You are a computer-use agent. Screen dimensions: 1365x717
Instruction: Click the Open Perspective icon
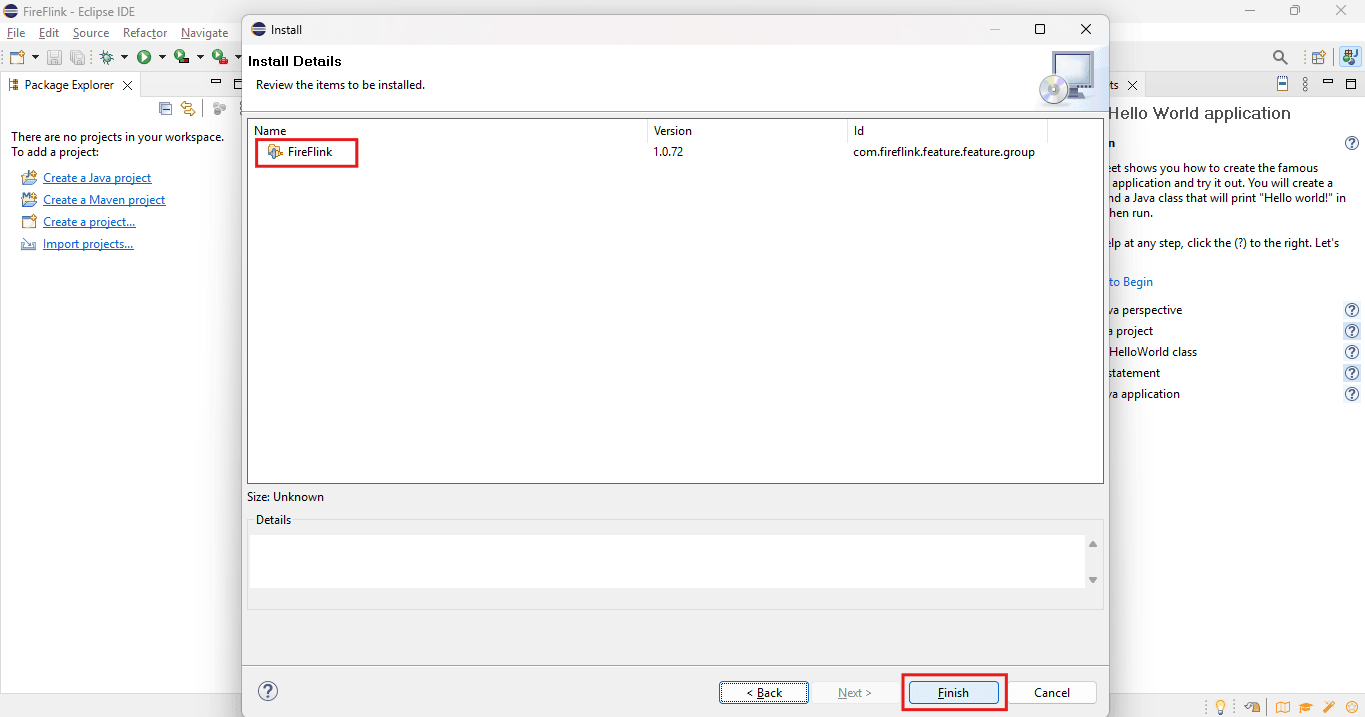click(x=1318, y=58)
